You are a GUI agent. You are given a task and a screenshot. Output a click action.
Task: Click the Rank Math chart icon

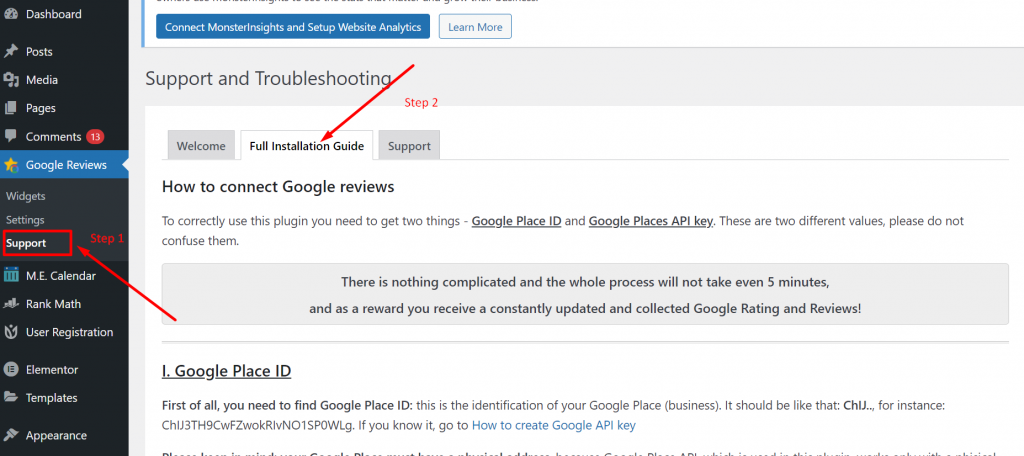pyautogui.click(x=10, y=304)
